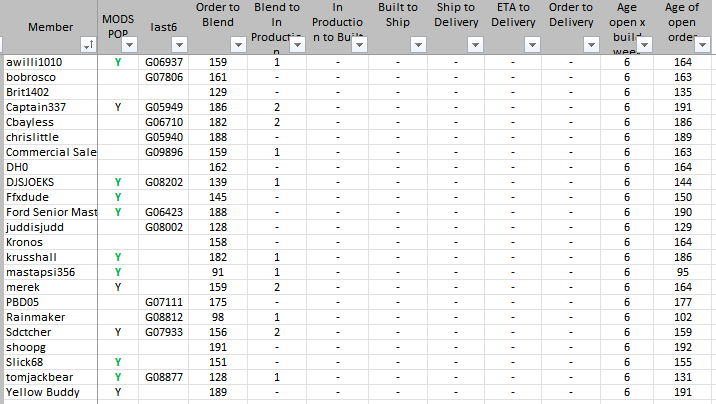This screenshot has width=716, height=404.
Task: Open the Member column sort filter button
Action: 88,45
